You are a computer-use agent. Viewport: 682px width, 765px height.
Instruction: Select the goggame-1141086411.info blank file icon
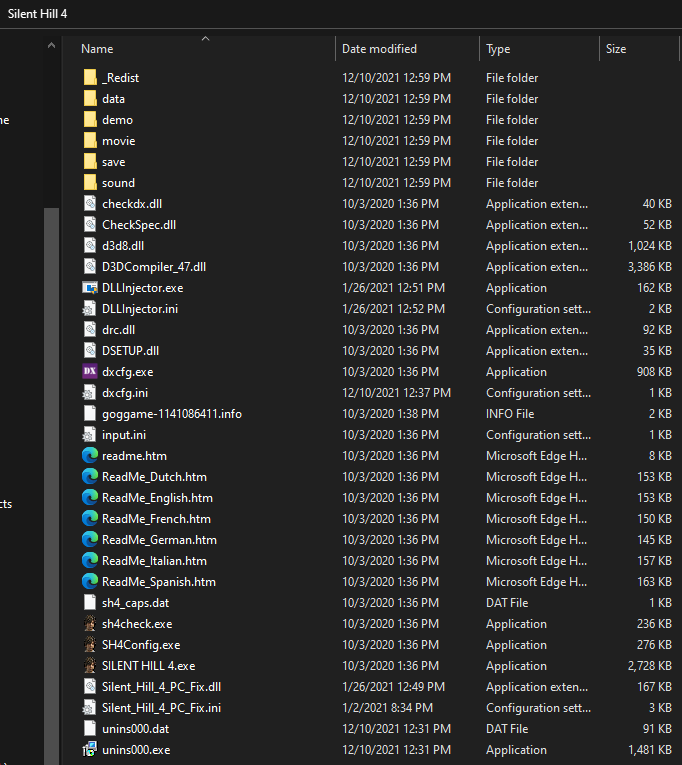[90, 413]
